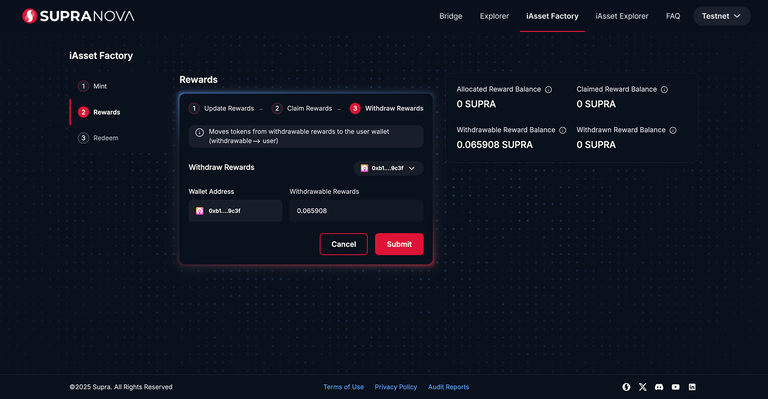The width and height of the screenshot is (768, 399).
Task: Open iAsset Explorer nav item
Action: coord(622,16)
